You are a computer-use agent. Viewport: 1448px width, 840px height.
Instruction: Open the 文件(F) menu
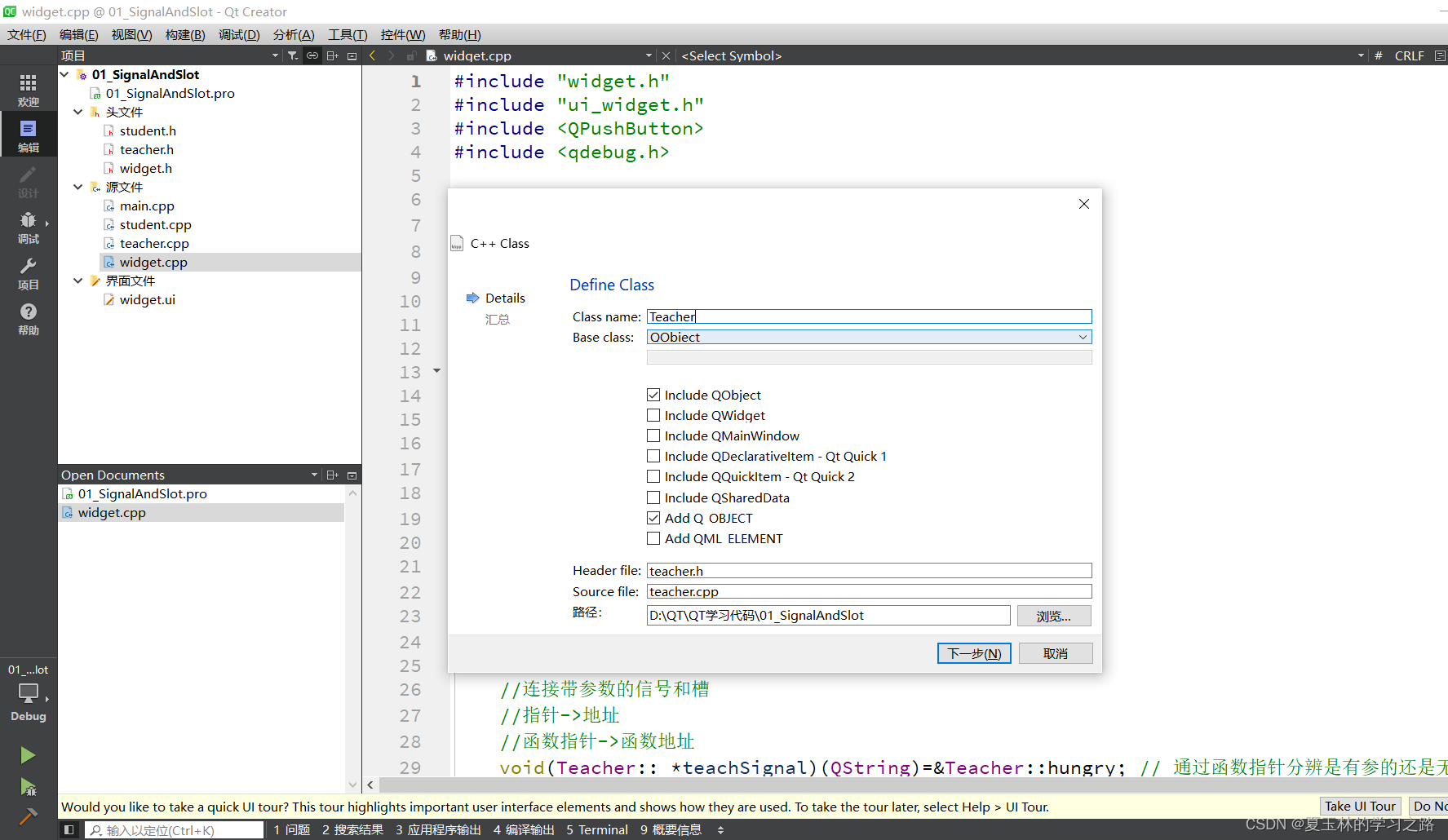[27, 34]
